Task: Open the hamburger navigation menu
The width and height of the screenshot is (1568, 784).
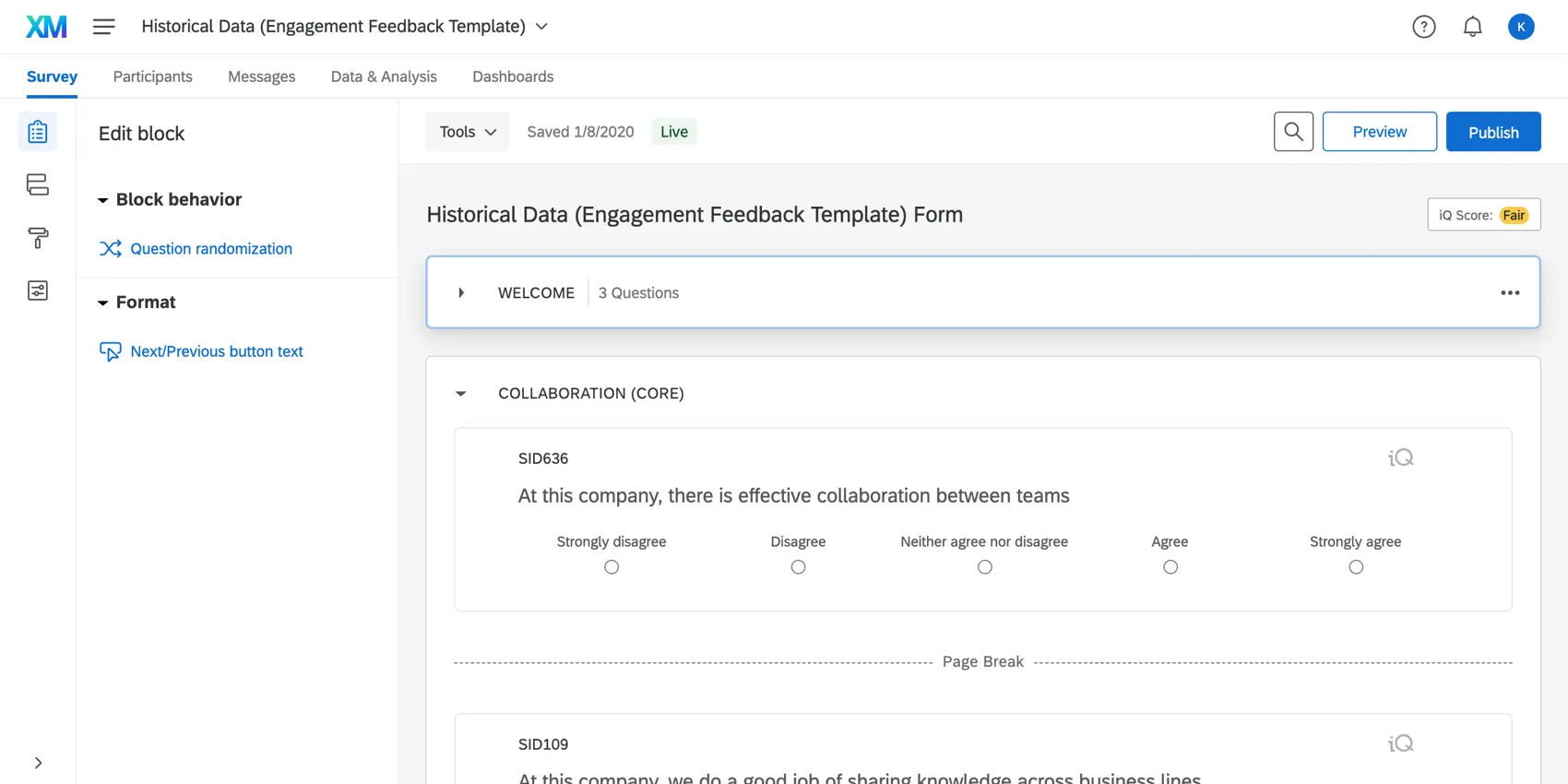Action: 104,27
